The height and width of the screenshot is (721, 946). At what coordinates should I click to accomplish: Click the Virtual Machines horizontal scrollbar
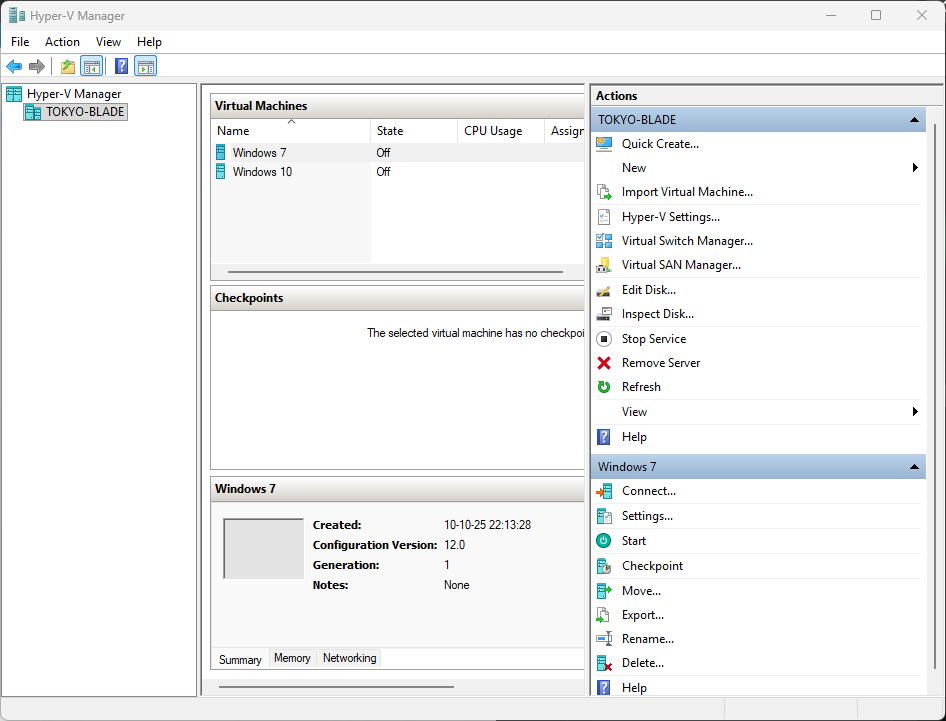tap(395, 272)
